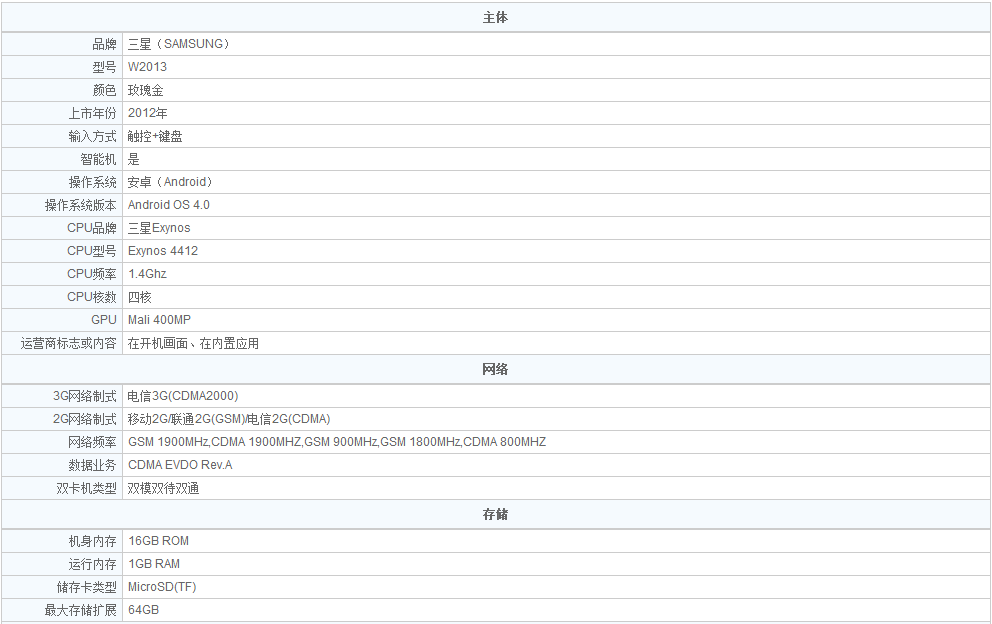
Task: Click the Exynos 4412 value
Action: coord(163,251)
